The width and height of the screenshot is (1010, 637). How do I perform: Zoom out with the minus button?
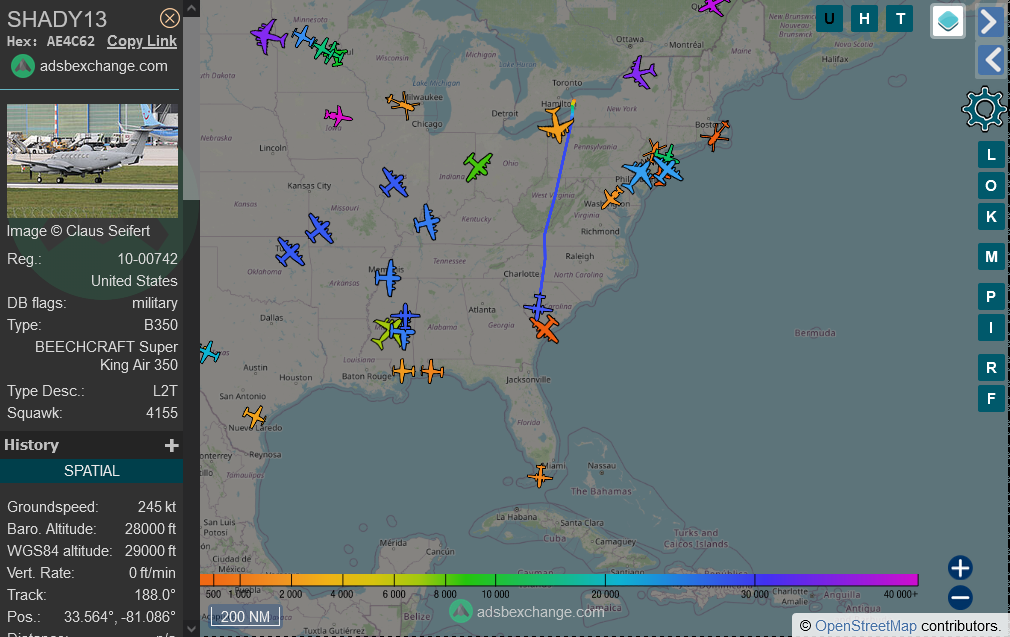tap(960, 598)
